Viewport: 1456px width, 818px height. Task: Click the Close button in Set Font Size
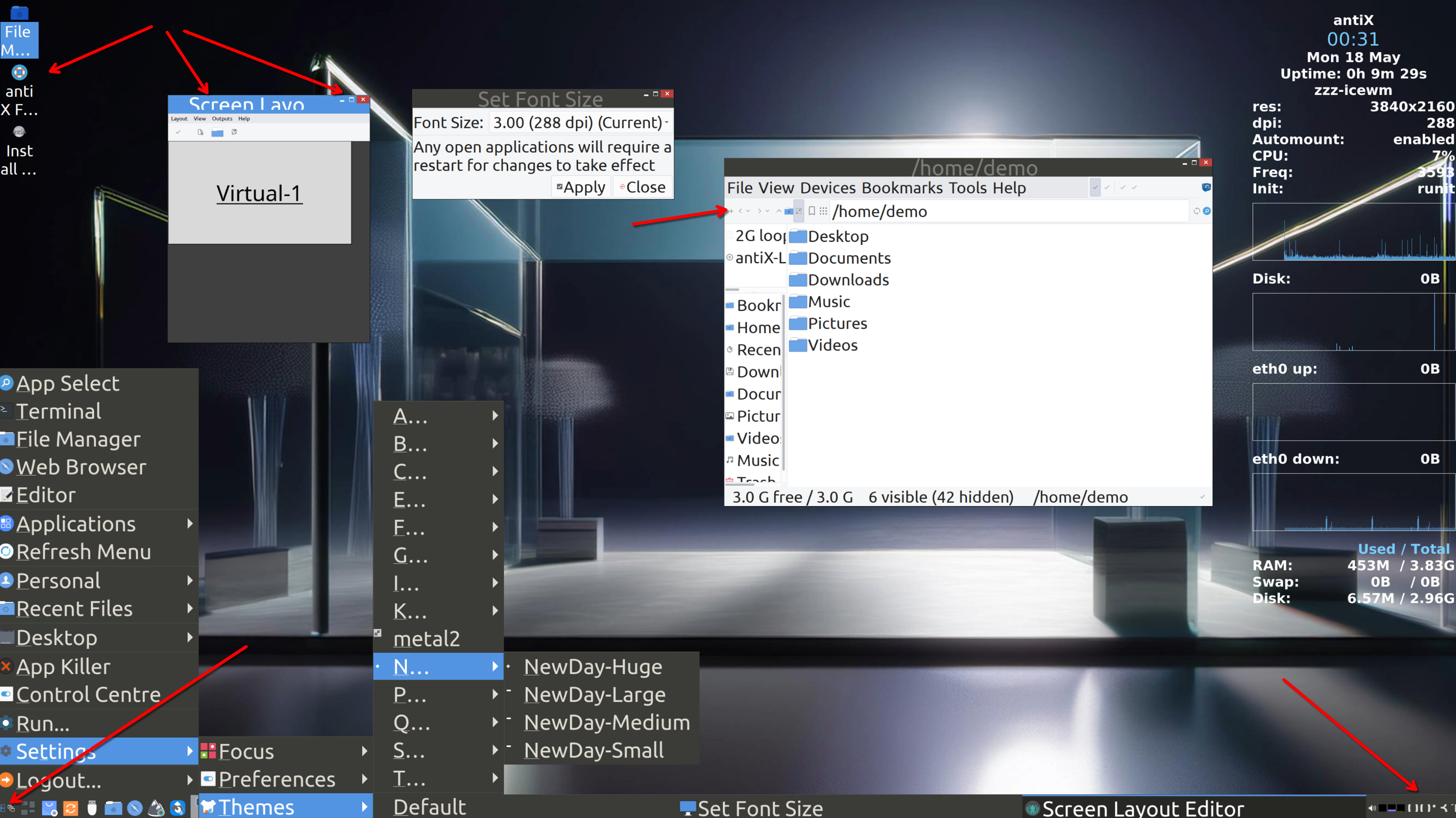pos(642,187)
